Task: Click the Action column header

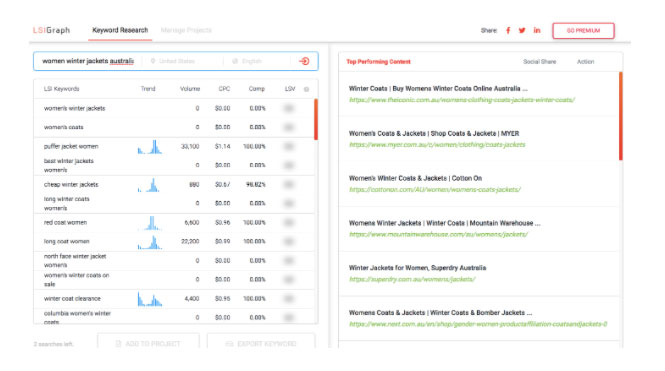Action: (585, 61)
